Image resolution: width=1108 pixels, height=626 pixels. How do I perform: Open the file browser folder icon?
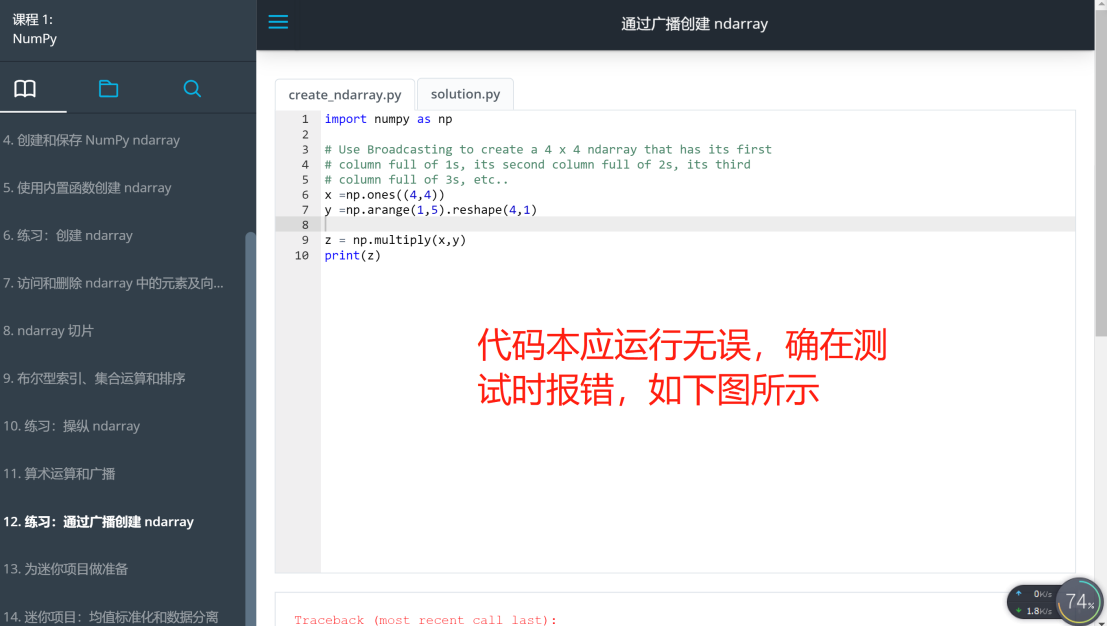pyautogui.click(x=108, y=88)
